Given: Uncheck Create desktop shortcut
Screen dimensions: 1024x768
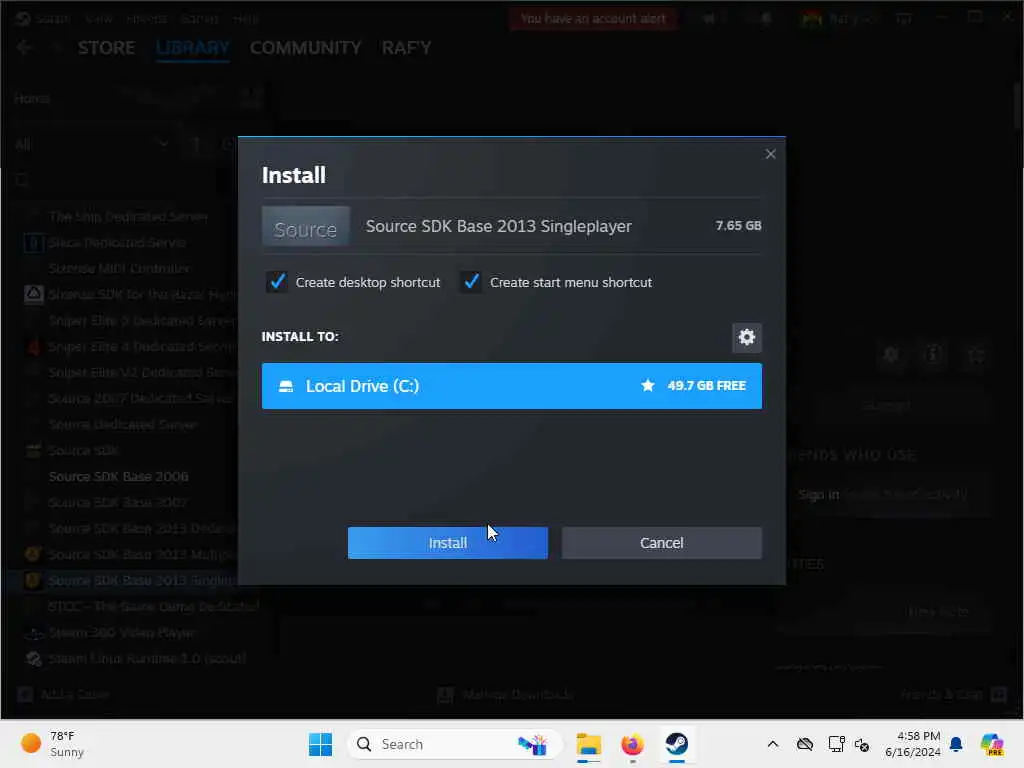Looking at the screenshot, I should (277, 282).
